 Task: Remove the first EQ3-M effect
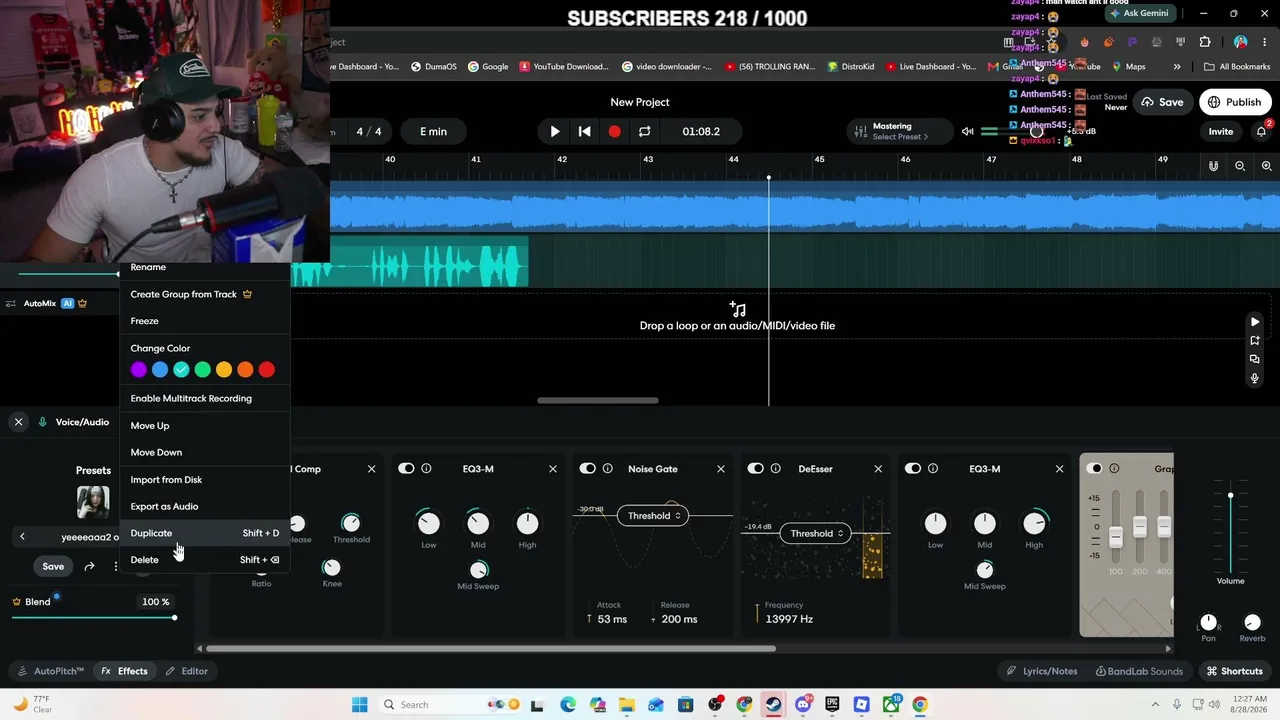coord(553,469)
